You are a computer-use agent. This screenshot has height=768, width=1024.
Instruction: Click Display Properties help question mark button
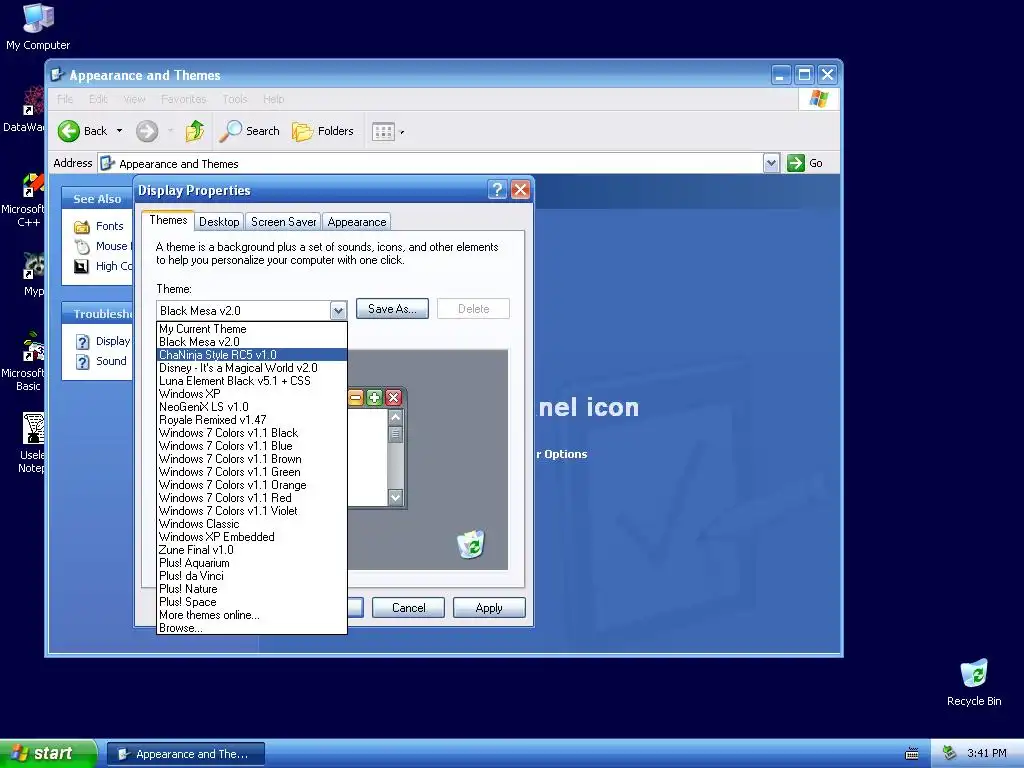(497, 190)
